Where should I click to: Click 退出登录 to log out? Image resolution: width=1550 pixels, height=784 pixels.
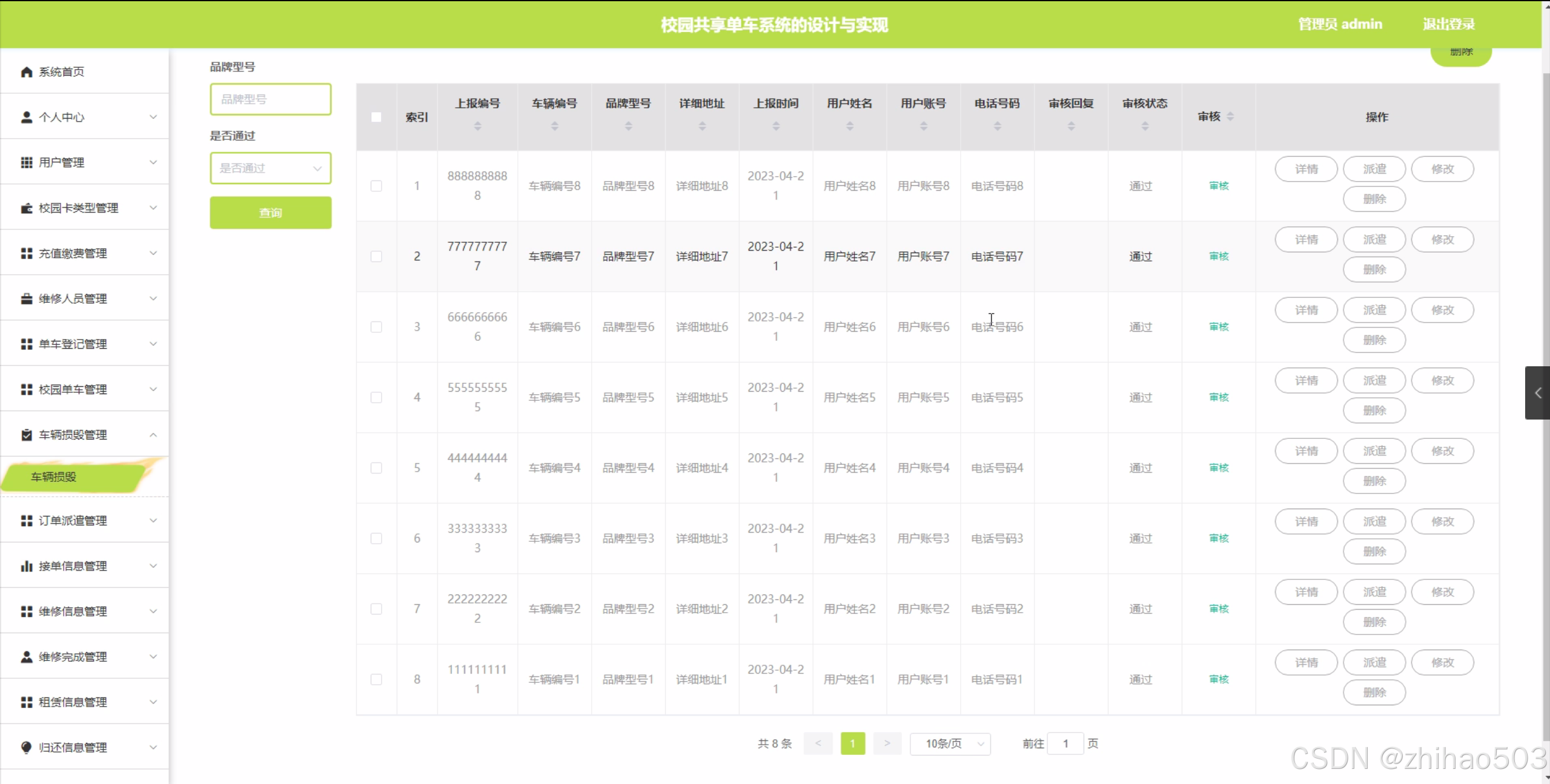(x=1448, y=24)
